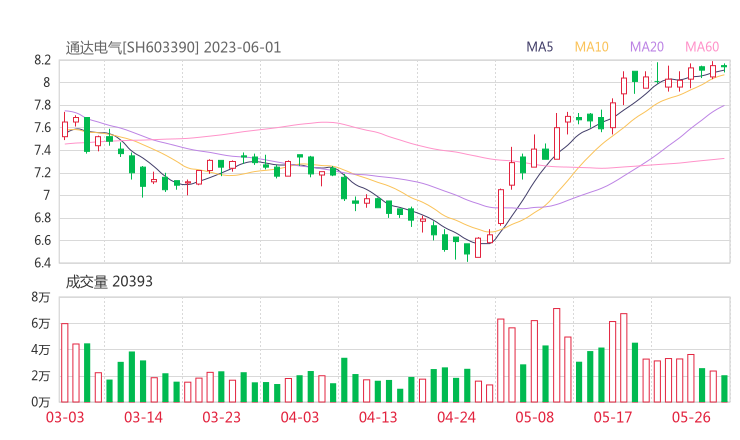Click the 04-13 date label
The width and height of the screenshot is (740, 440).
pyautogui.click(x=378, y=417)
